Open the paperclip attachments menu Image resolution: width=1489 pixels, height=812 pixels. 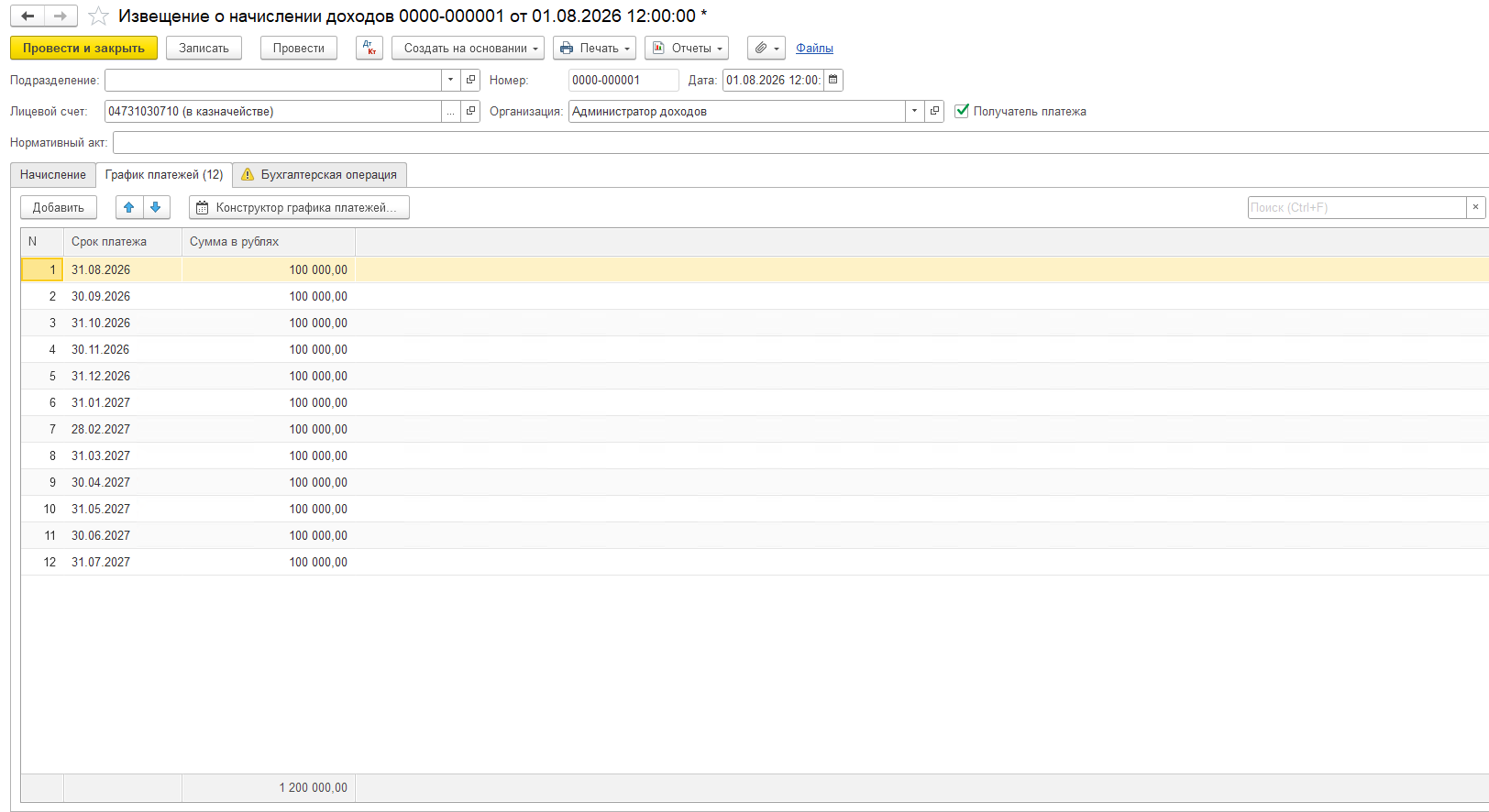tap(767, 48)
